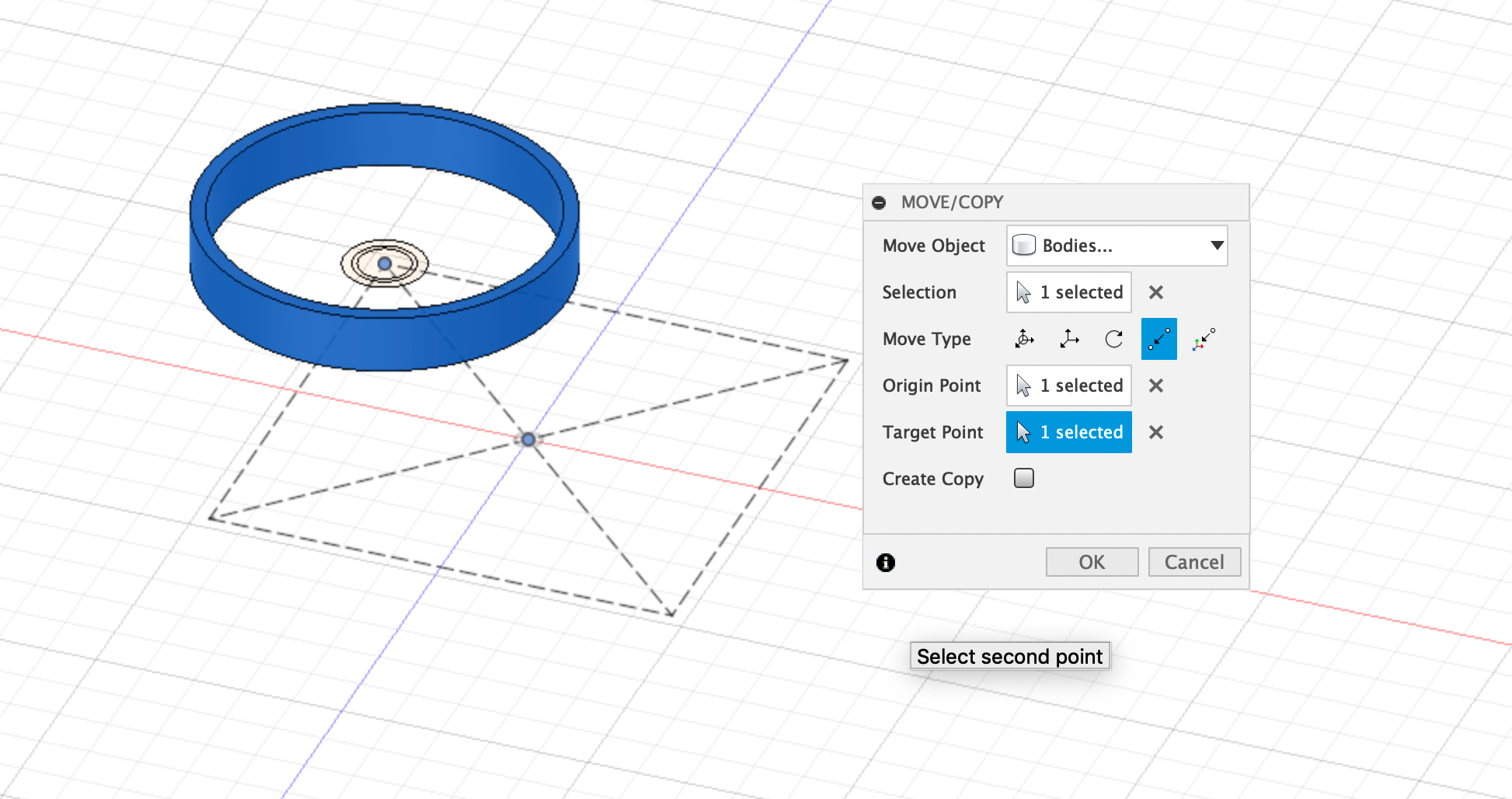The height and width of the screenshot is (799, 1512).
Task: Open the Move Object dropdown
Action: coord(1216,245)
